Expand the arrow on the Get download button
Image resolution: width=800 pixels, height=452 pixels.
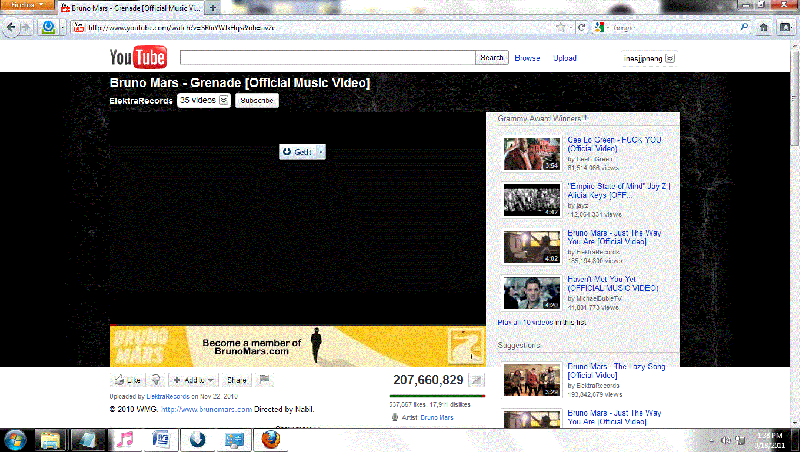[x=321, y=152]
